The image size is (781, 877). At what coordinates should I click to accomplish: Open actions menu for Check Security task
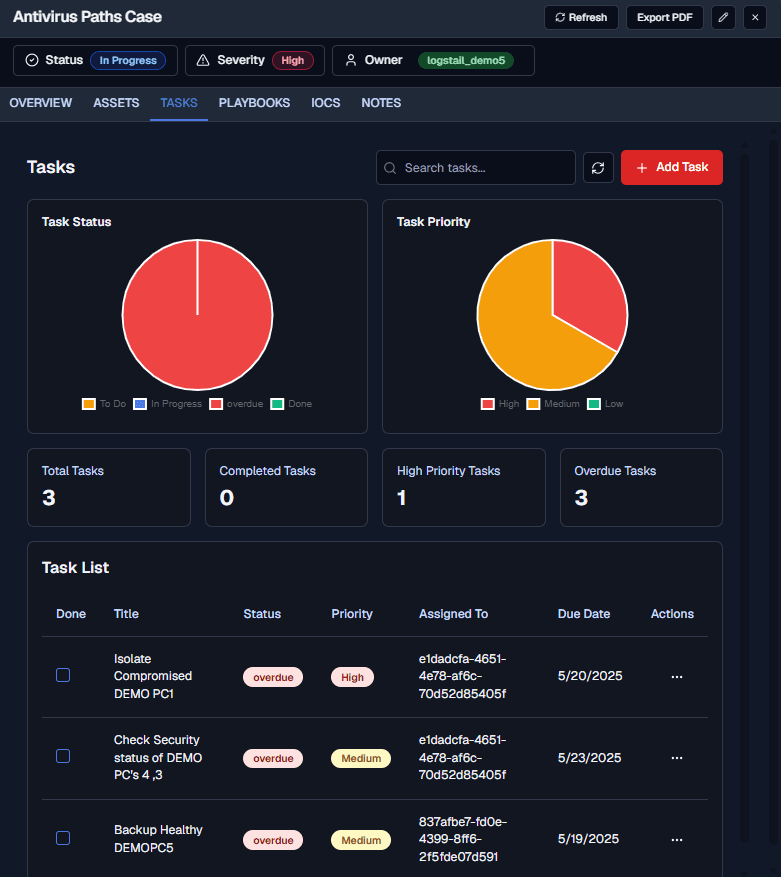pyautogui.click(x=677, y=758)
